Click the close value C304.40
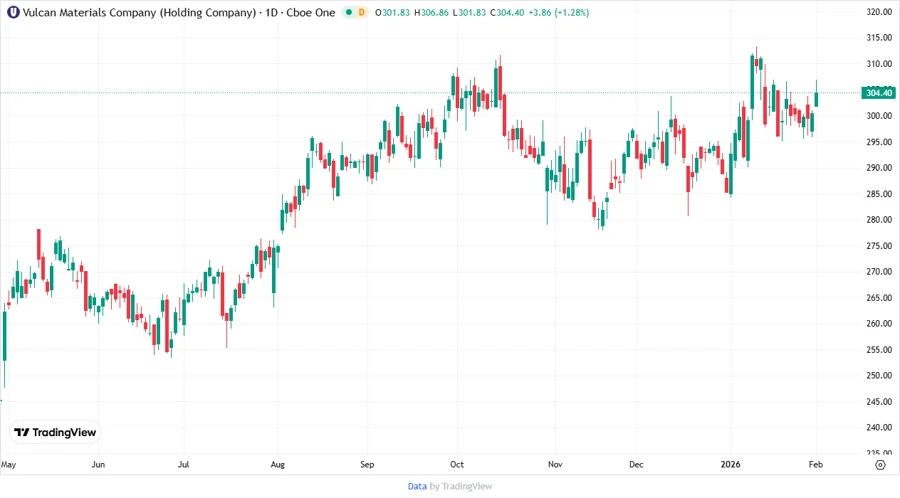Screen dimensions: 900x498 (507, 12)
